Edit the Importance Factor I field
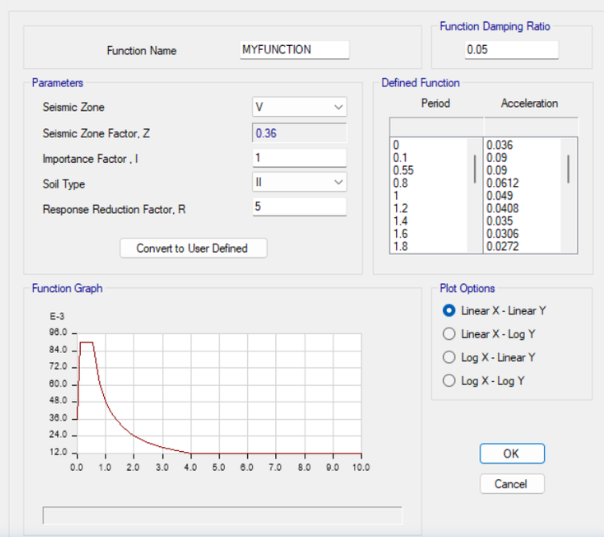Viewport: 604px width, 537px height. click(299, 158)
